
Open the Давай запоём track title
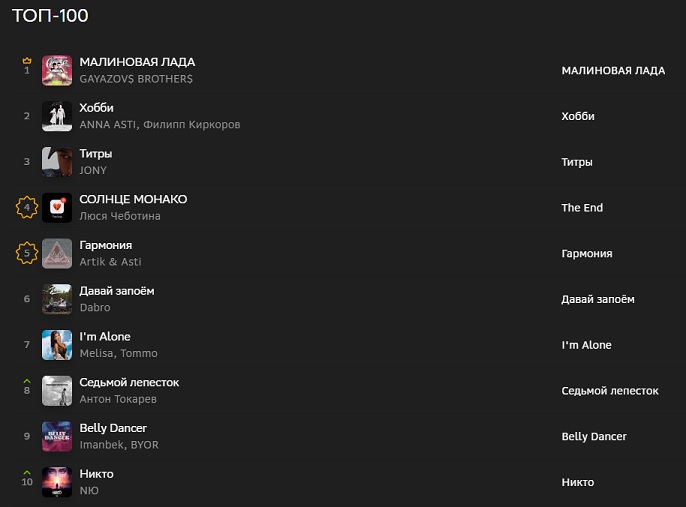tap(117, 291)
